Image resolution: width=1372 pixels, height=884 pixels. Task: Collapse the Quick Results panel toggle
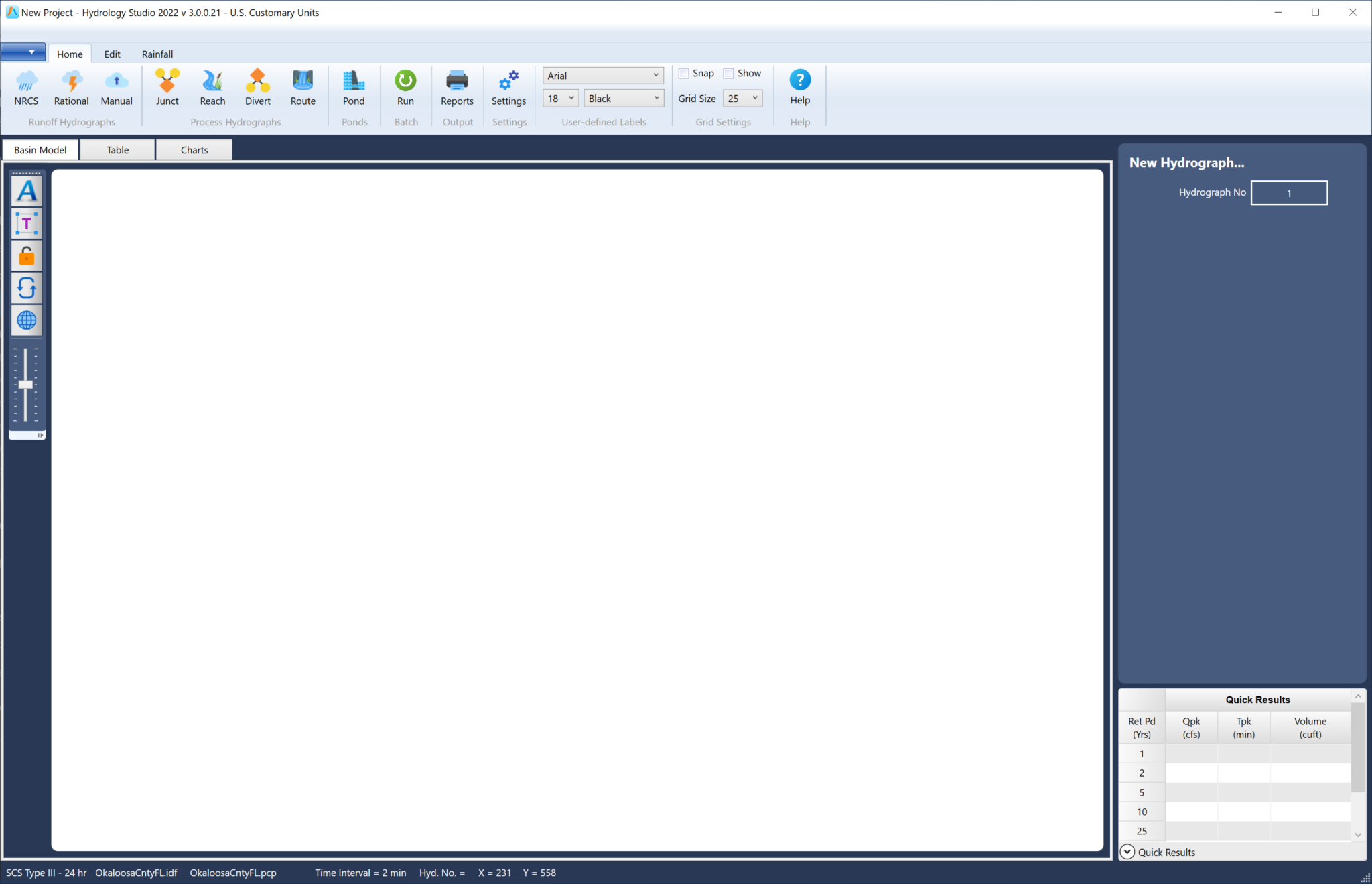coord(1127,852)
